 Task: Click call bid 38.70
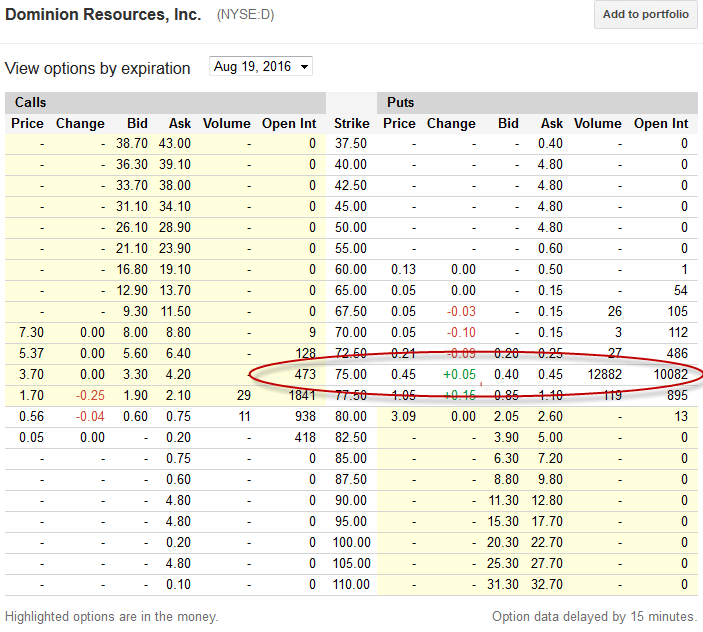[132, 143]
